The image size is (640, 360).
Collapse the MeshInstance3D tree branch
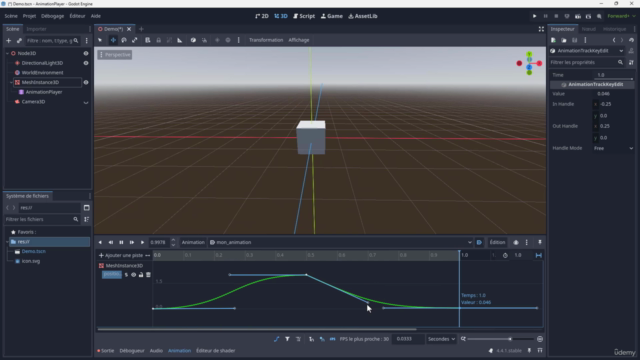tap(11, 82)
